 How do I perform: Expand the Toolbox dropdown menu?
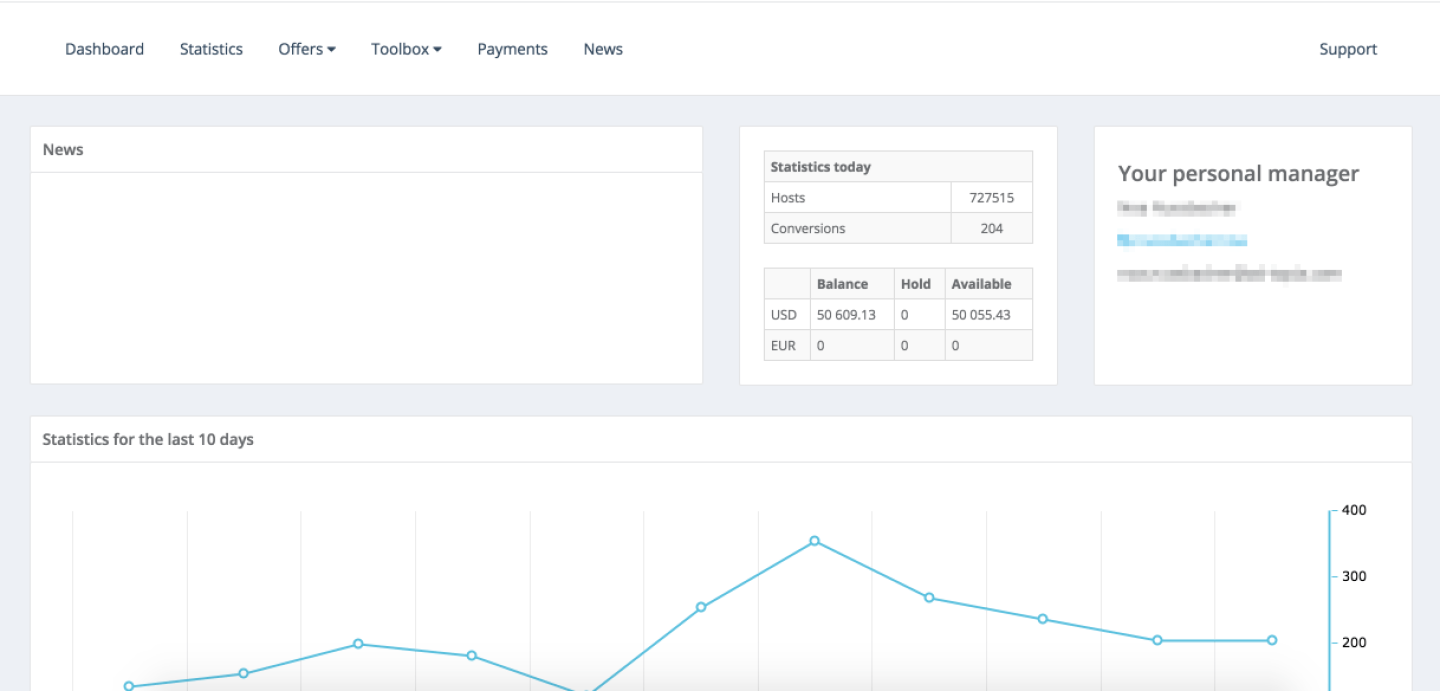pyautogui.click(x=405, y=49)
